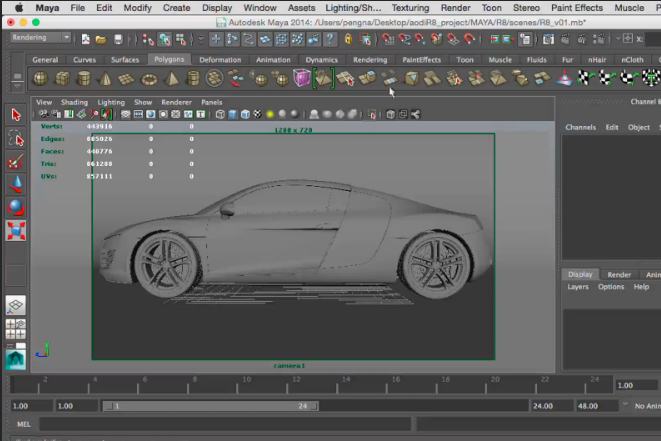The width and height of the screenshot is (661, 441).
Task: Switch to four-view panel layout
Action: (x=16, y=329)
